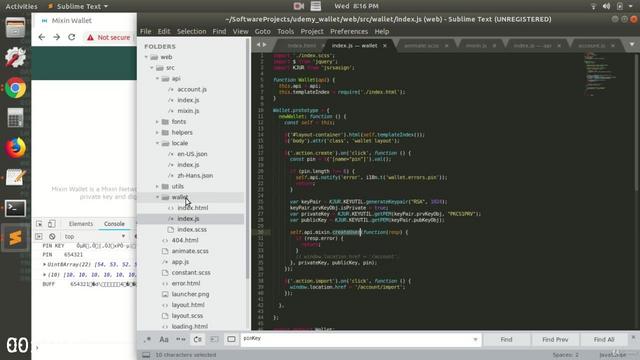This screenshot has width=640, height=360.
Task: Toggle highlight matches option in find bar
Action: [x=231, y=339]
